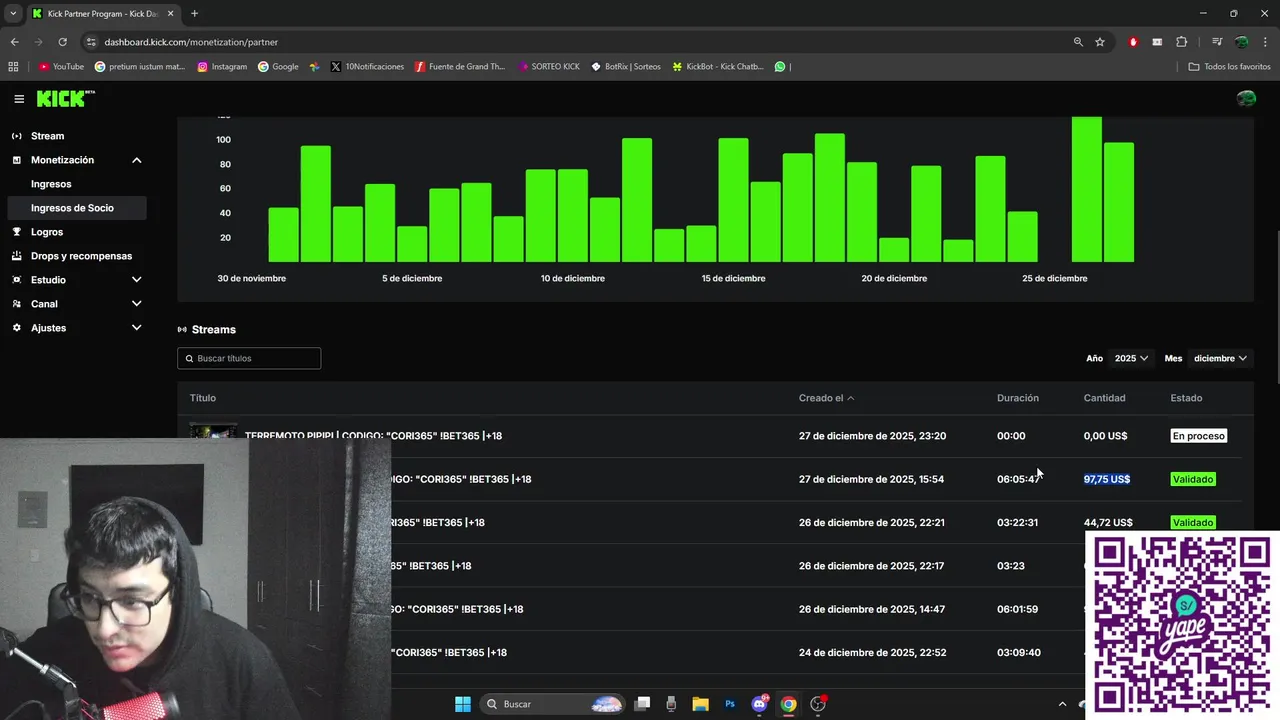Open a new browser tab
Viewport: 1280px width, 720px height.
coord(194,13)
